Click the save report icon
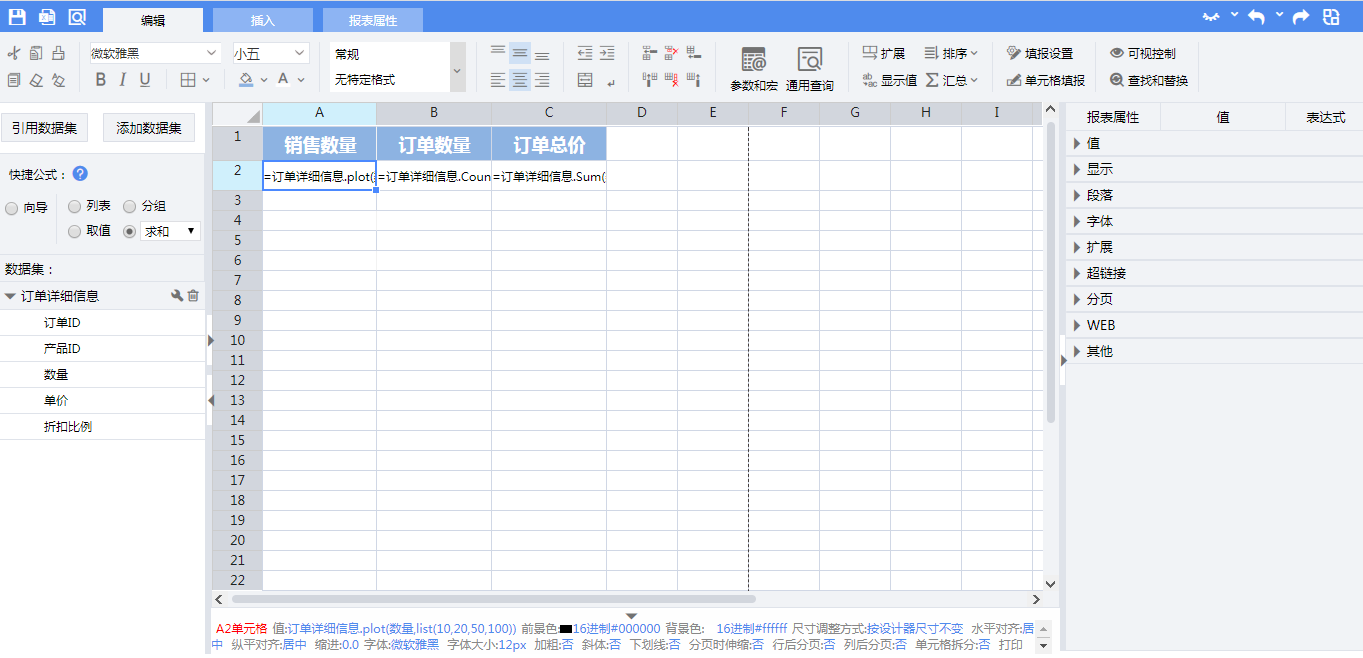The height and width of the screenshot is (658, 1363). (x=17, y=17)
